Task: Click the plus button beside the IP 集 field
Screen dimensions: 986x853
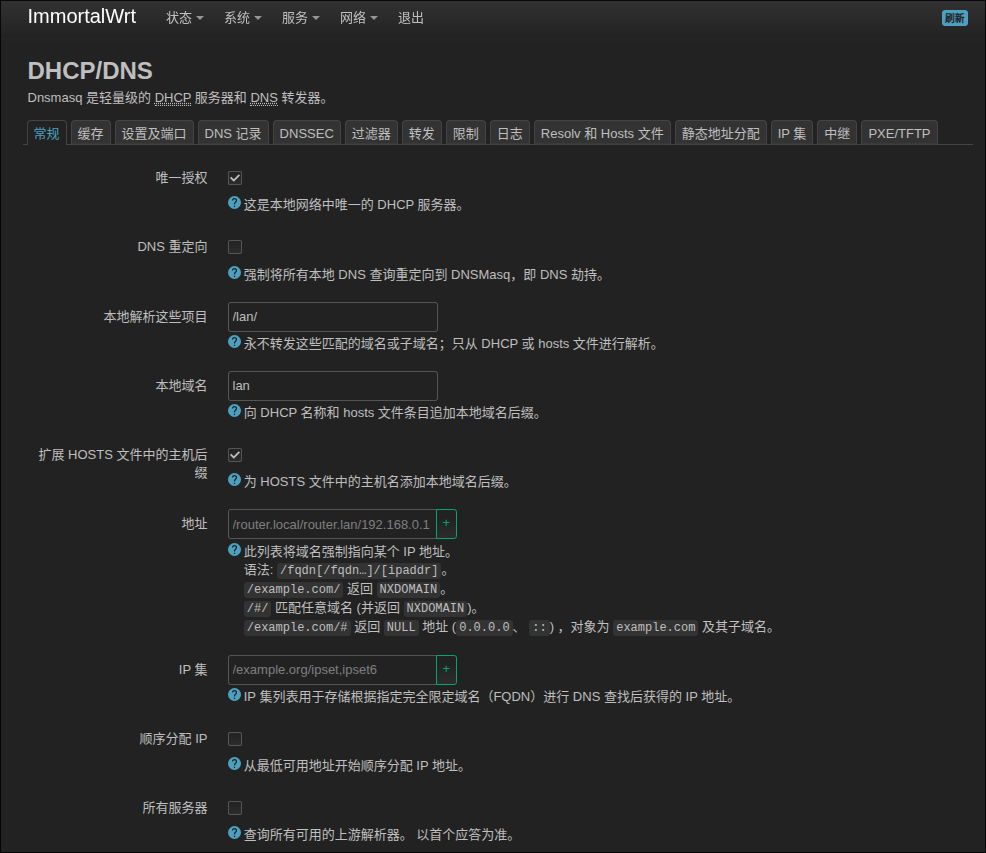Action: [447, 669]
